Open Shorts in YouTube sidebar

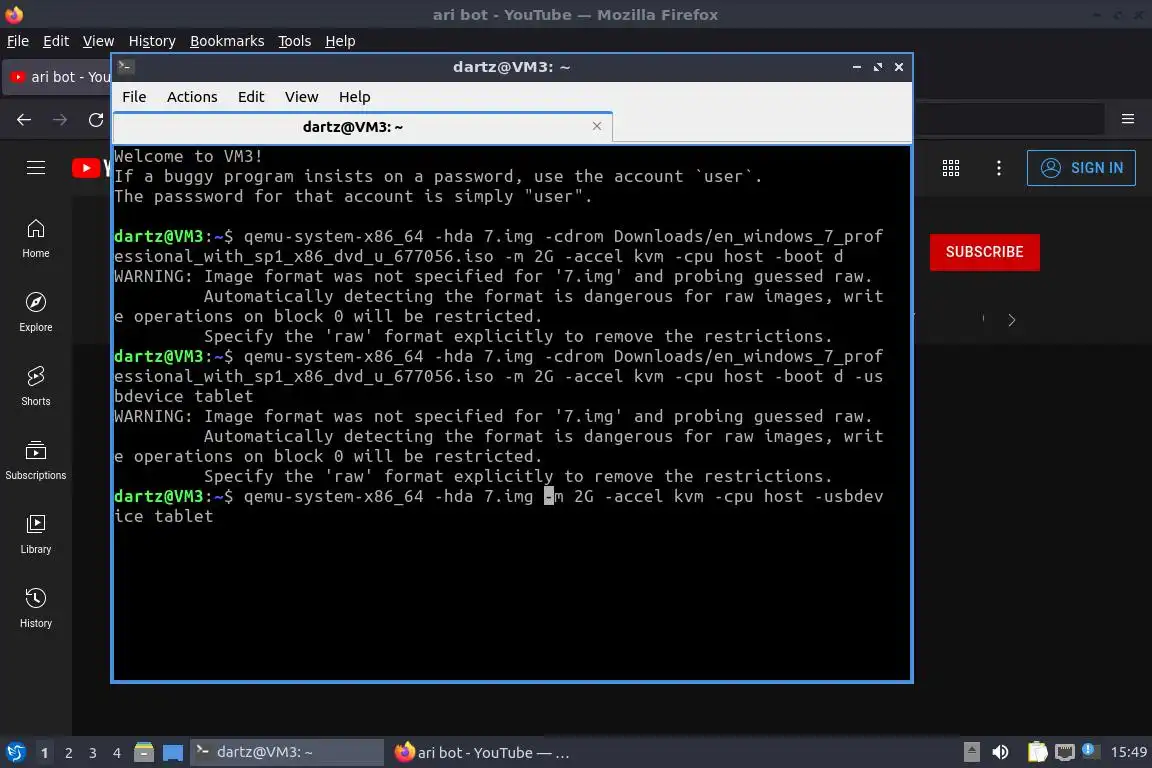tap(35, 387)
